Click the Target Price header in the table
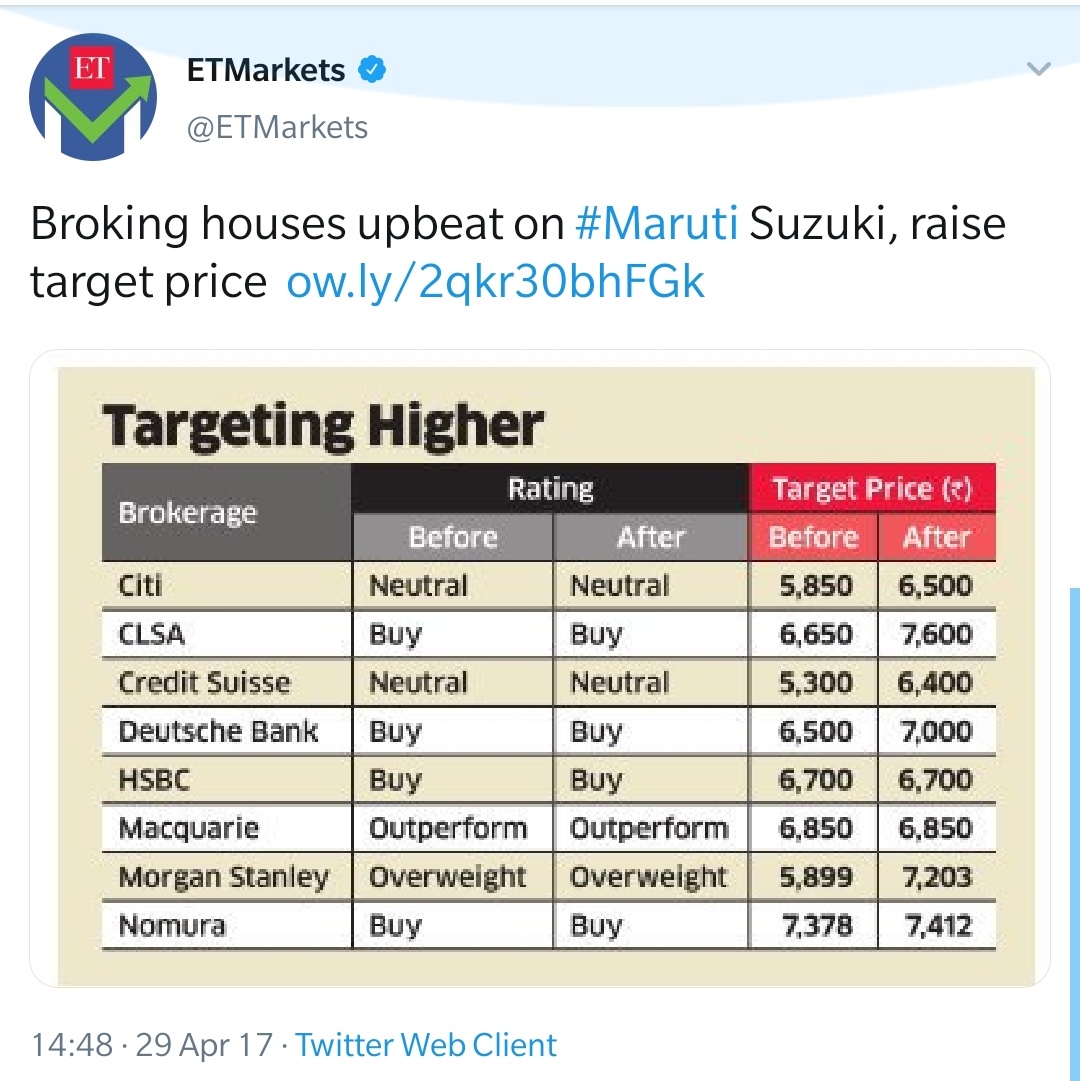Screen dimensions: 1080x1081 tap(871, 489)
